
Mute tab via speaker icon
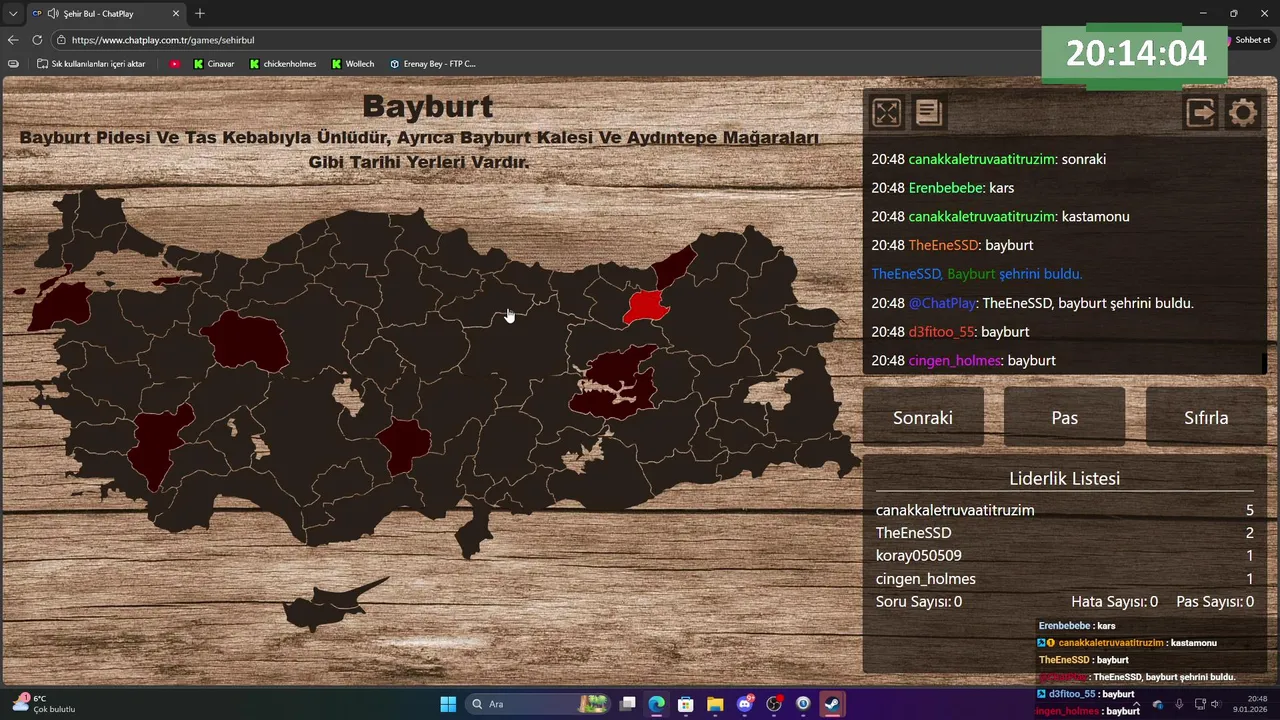pyautogui.click(x=52, y=14)
